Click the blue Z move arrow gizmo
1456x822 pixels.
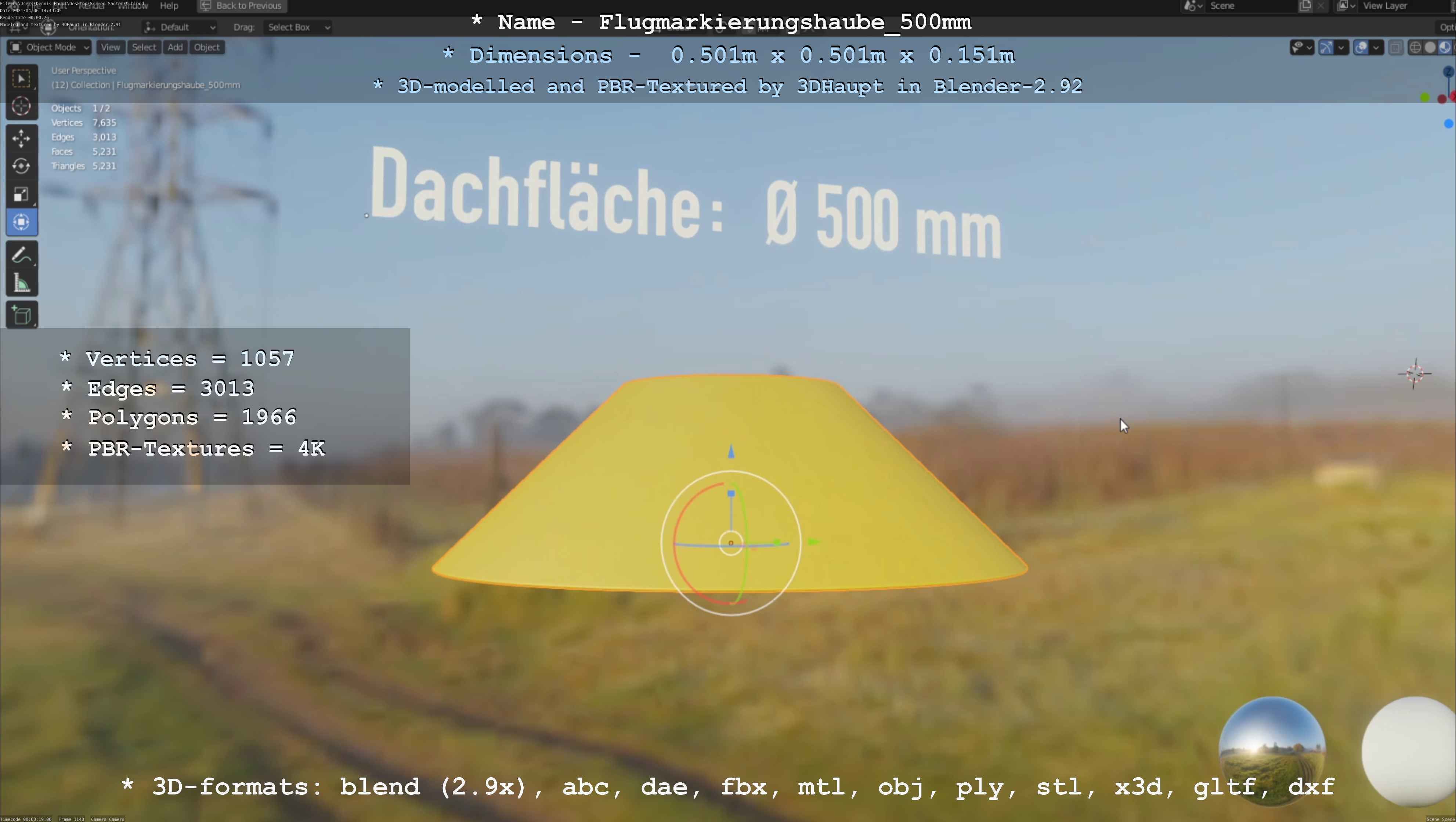tap(731, 452)
